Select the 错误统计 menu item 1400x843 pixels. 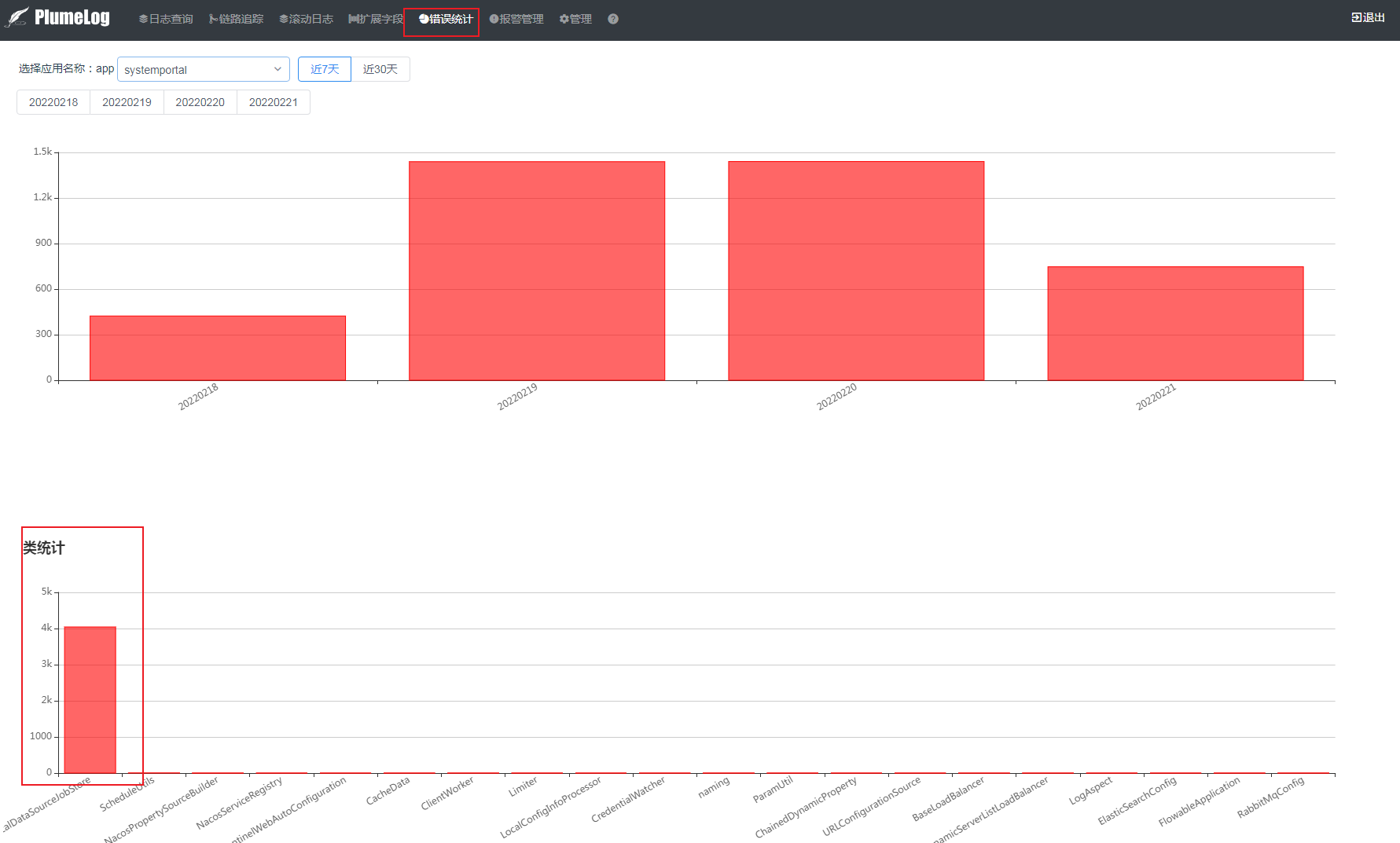446,19
